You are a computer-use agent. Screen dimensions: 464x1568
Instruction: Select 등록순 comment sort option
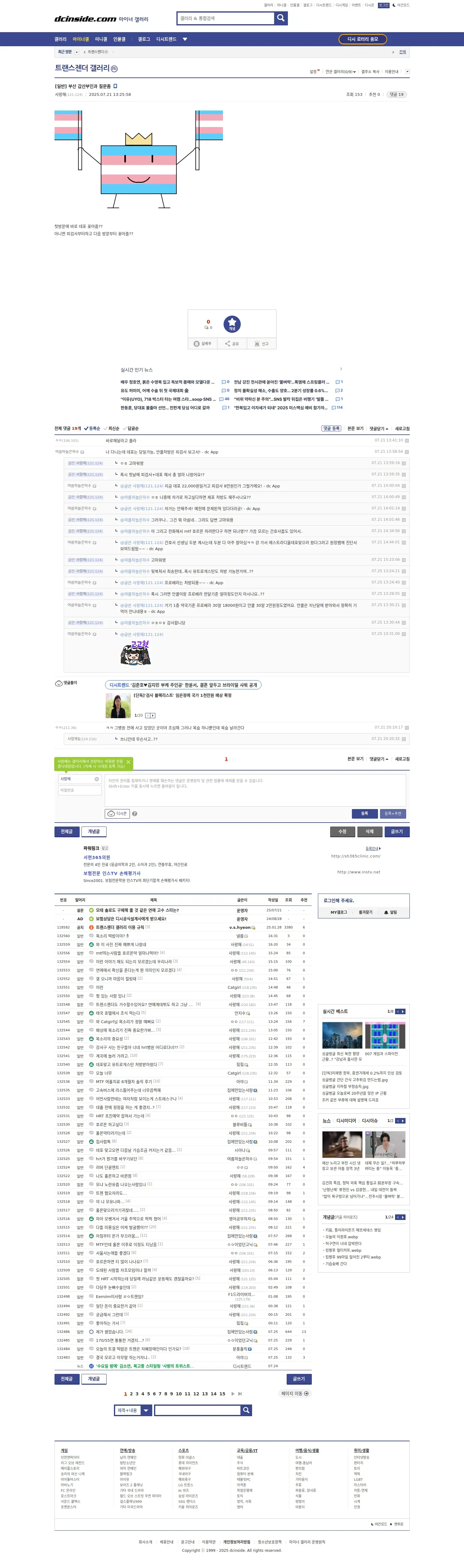pyautogui.click(x=92, y=428)
